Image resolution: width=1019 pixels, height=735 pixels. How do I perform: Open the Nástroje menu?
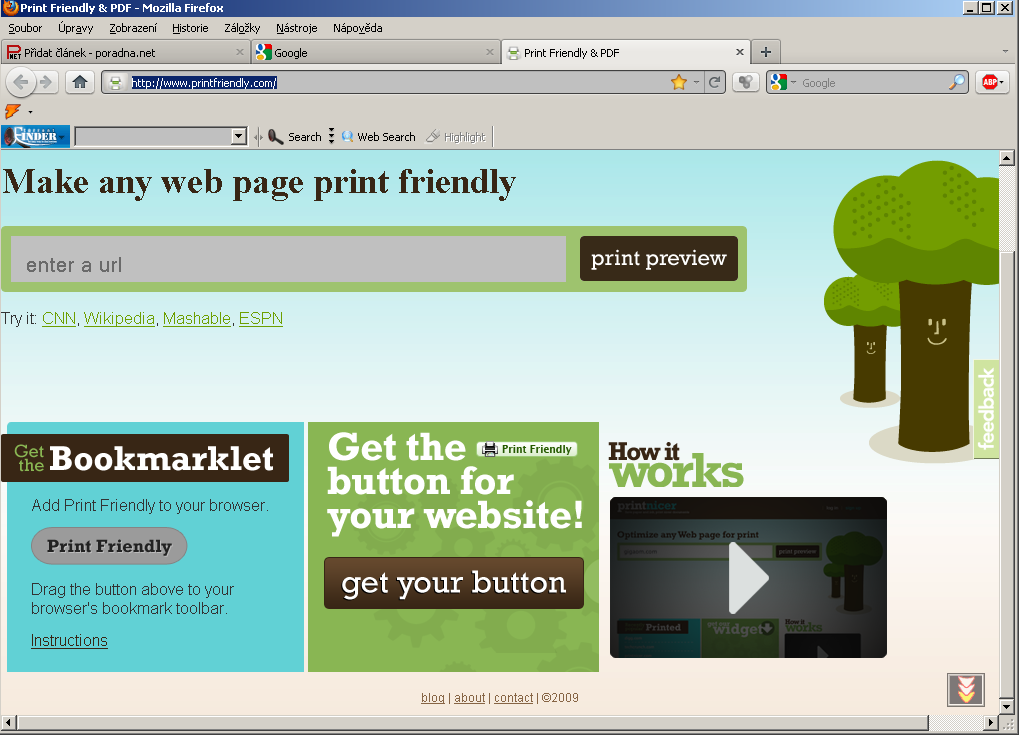pos(296,28)
